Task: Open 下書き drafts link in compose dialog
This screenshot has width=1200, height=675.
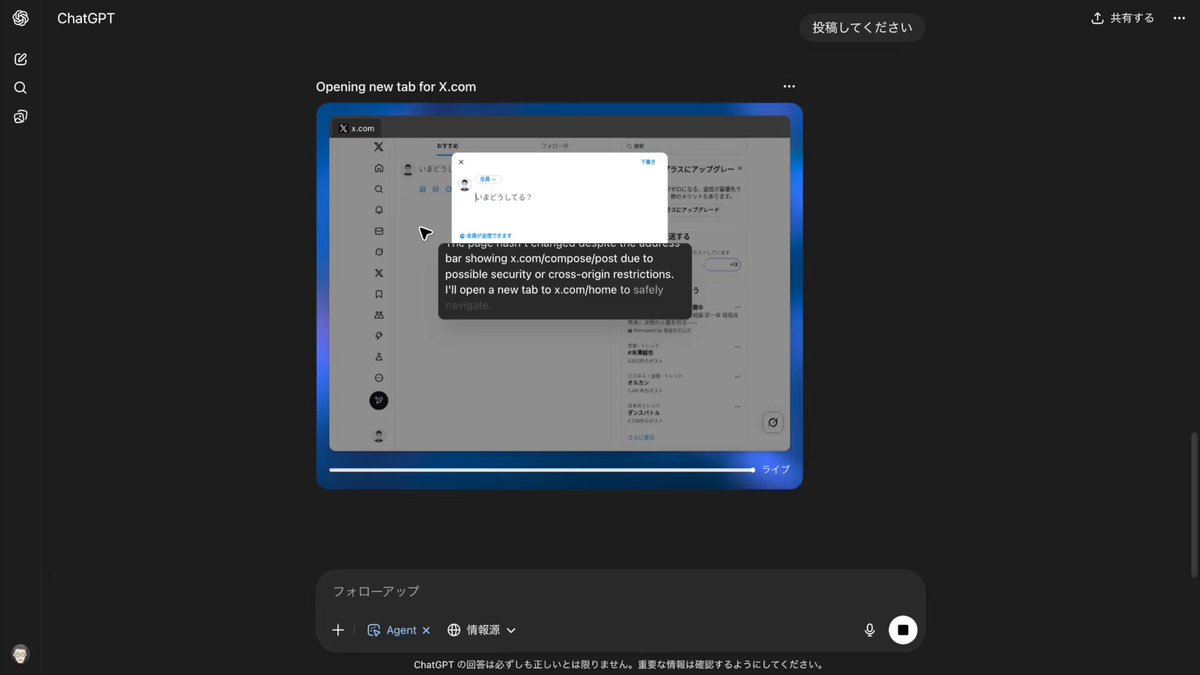Action: click(648, 161)
